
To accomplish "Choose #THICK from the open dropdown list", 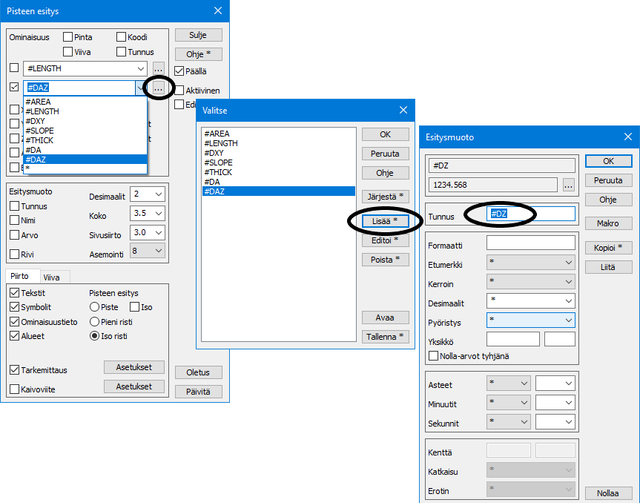I will click(40, 139).
